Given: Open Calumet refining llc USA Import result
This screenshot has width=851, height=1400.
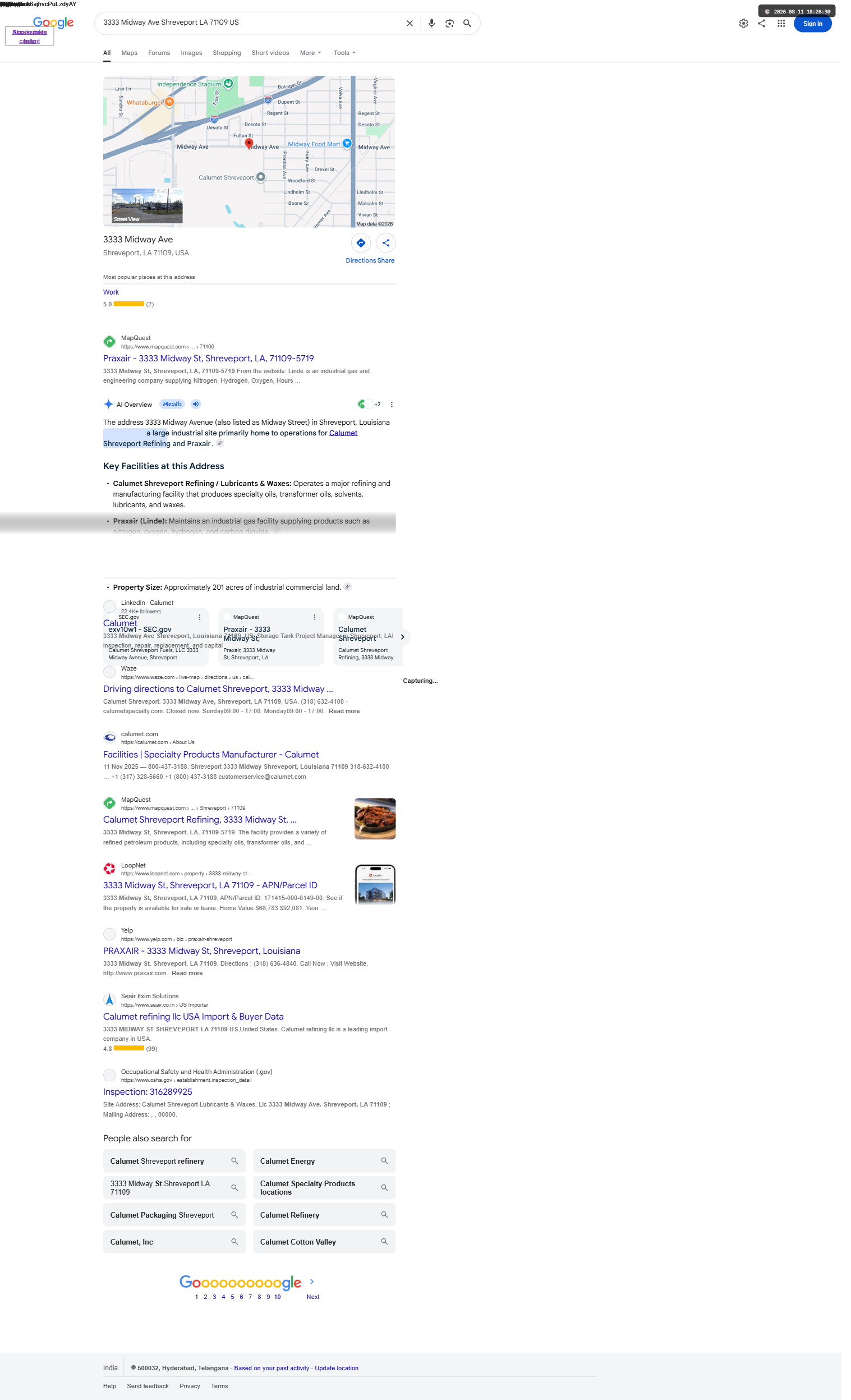Looking at the screenshot, I should click(193, 1017).
